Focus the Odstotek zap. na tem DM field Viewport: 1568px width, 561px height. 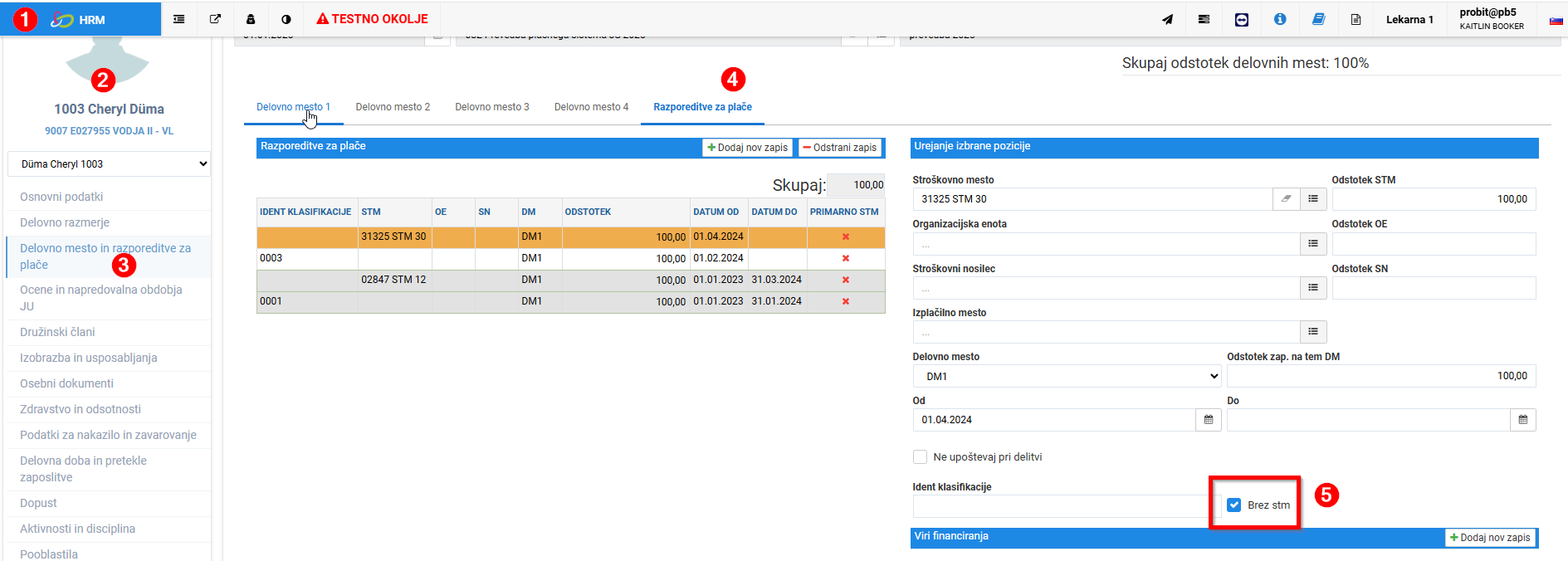[1381, 376]
